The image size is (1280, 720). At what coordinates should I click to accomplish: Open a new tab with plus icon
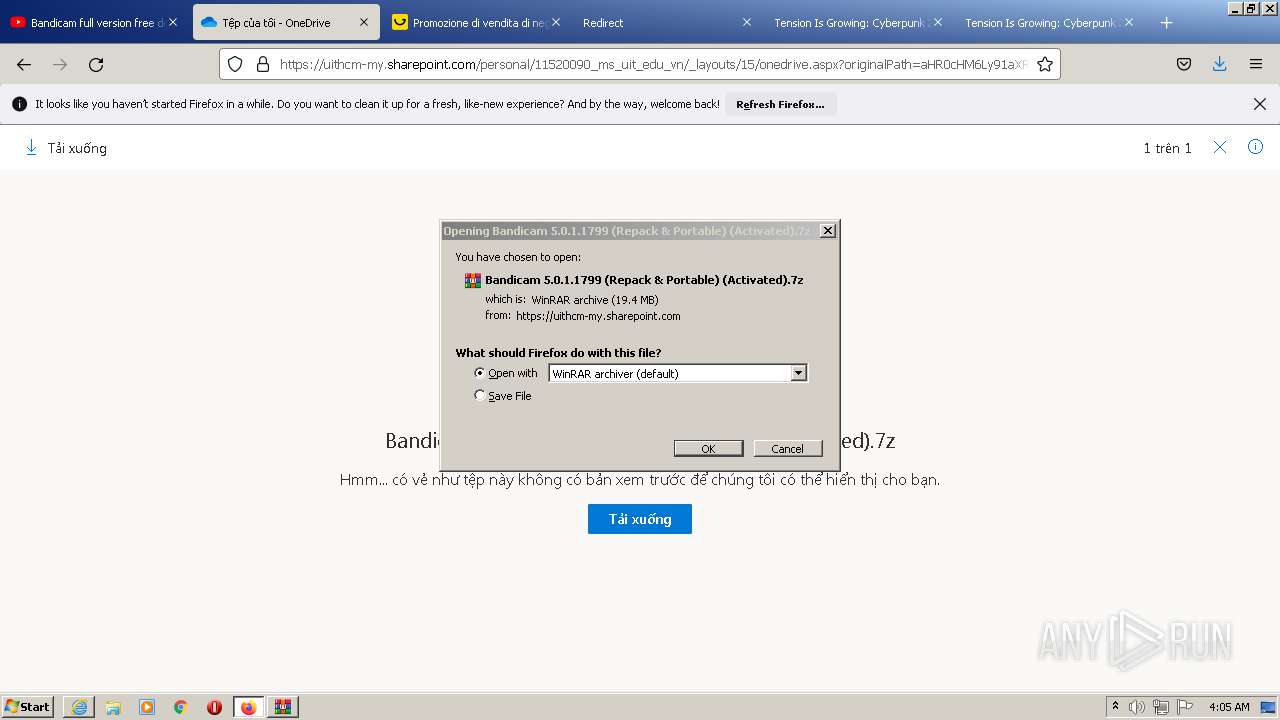click(x=1166, y=22)
